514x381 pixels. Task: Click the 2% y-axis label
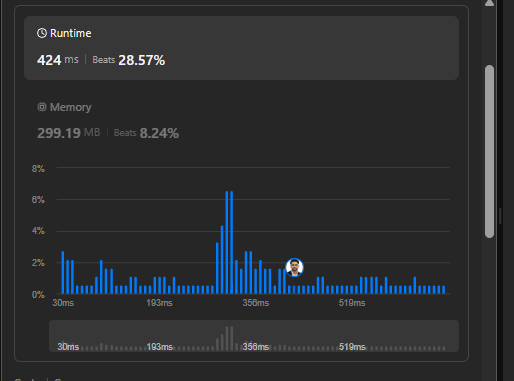(x=38, y=263)
